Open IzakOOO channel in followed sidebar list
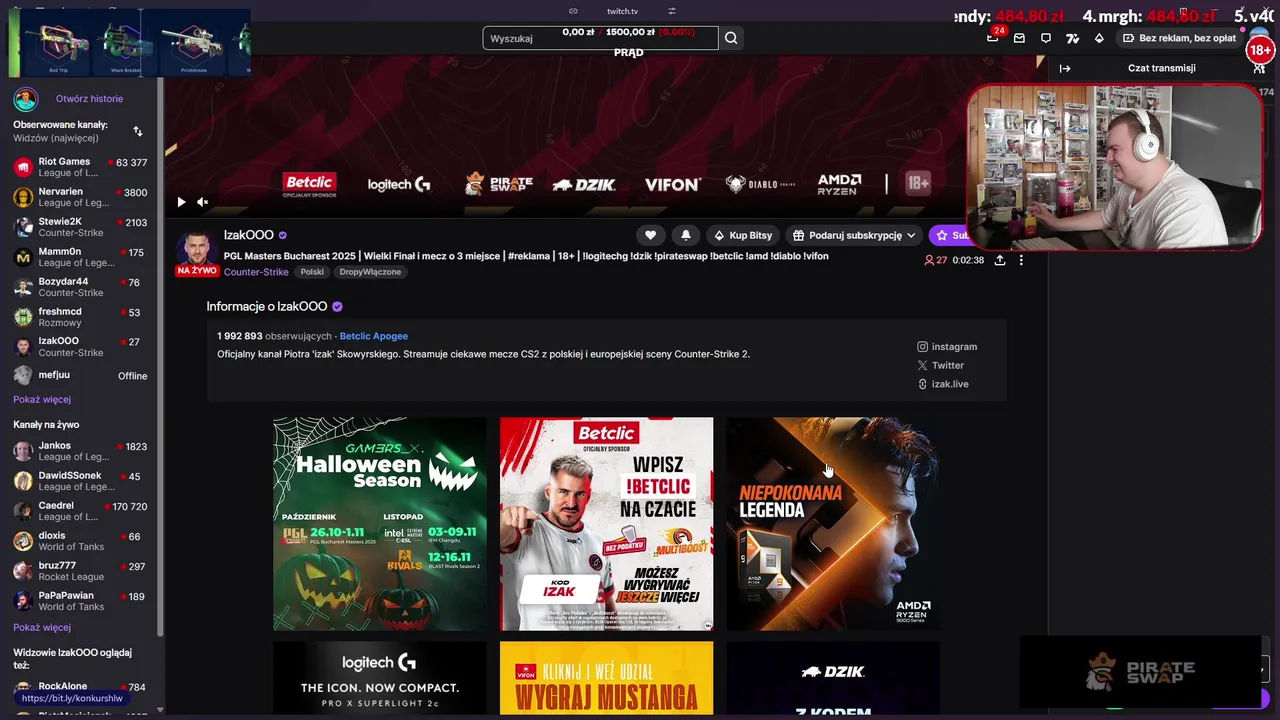This screenshot has height=720, width=1280. point(80,347)
